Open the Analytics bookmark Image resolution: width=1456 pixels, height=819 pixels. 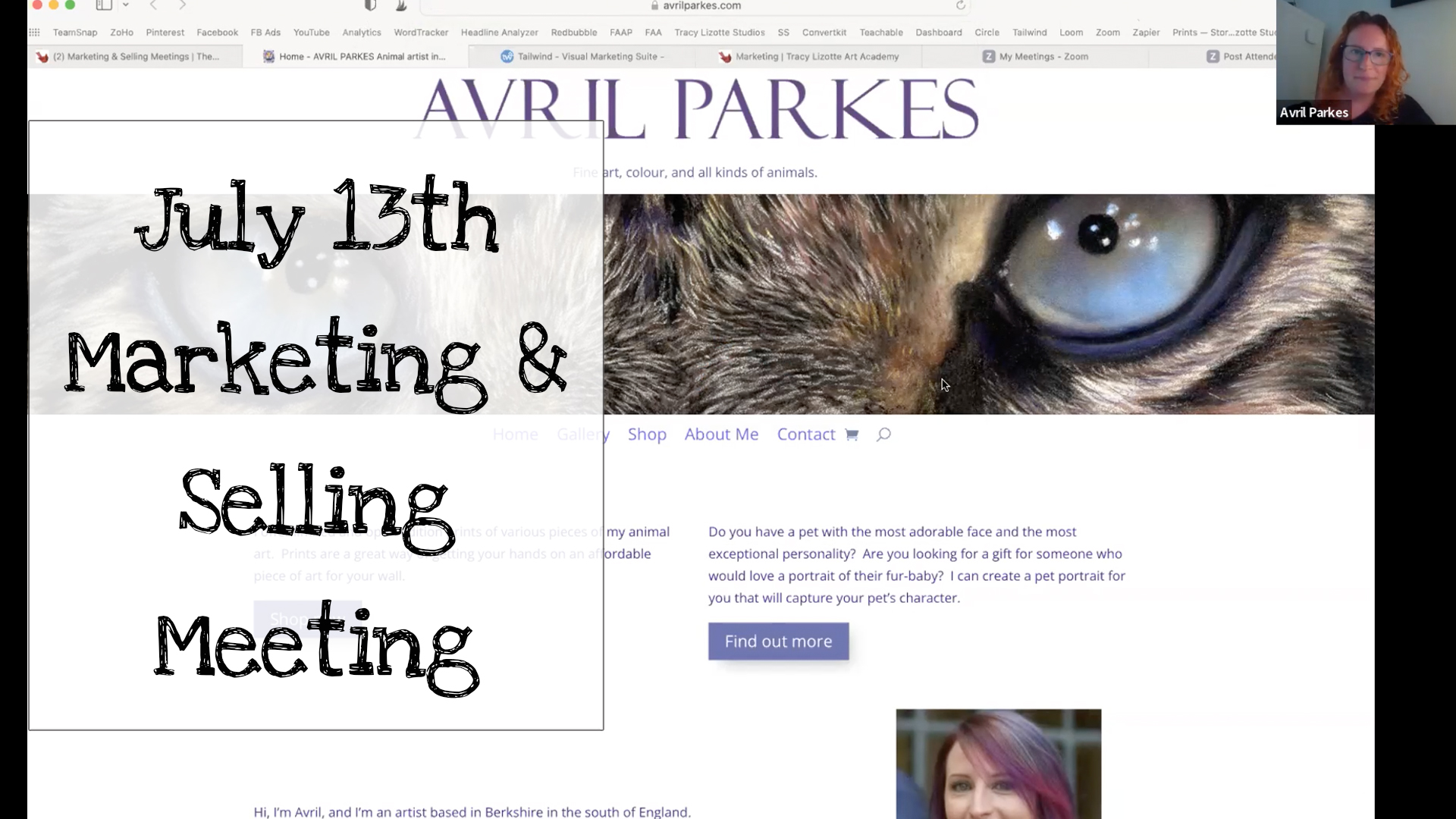pyautogui.click(x=362, y=33)
